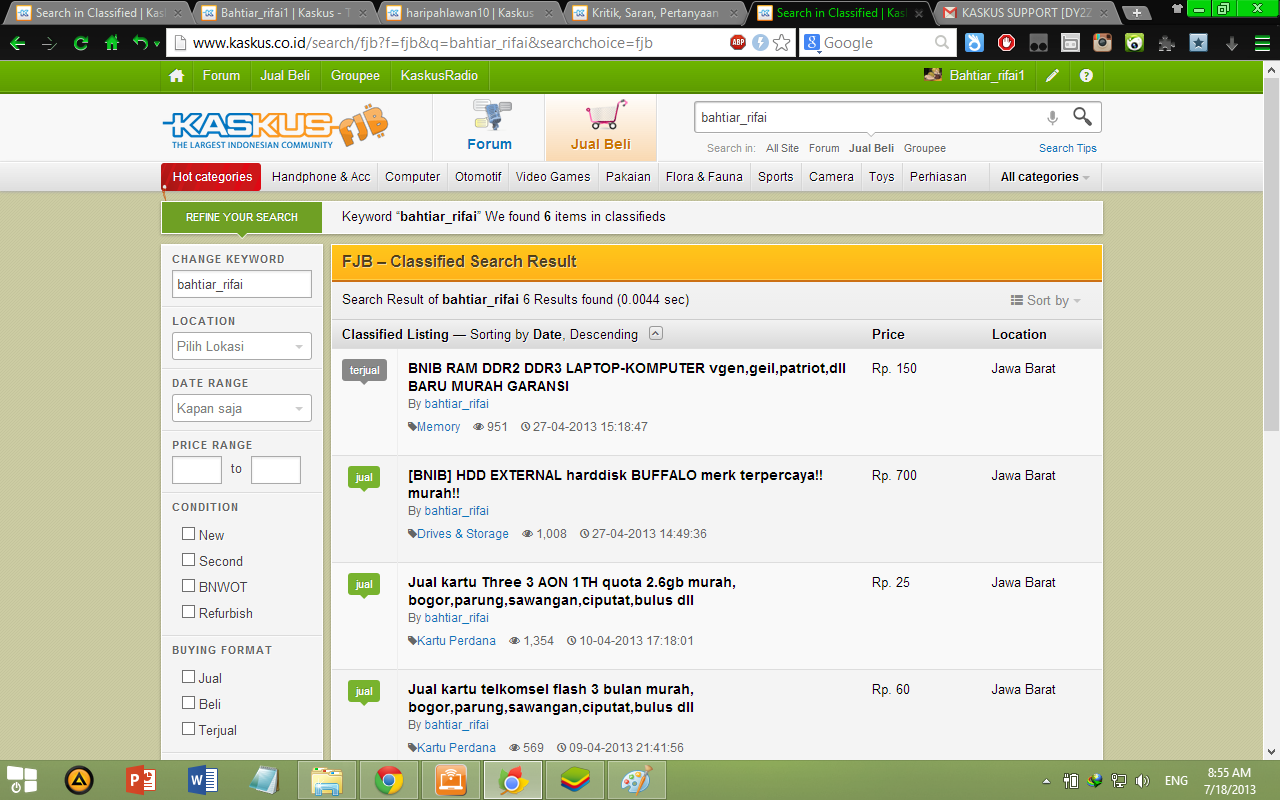The width and height of the screenshot is (1280, 800).
Task: Switch to the KASKUS SUPPORT Gmail tab
Action: [1025, 13]
